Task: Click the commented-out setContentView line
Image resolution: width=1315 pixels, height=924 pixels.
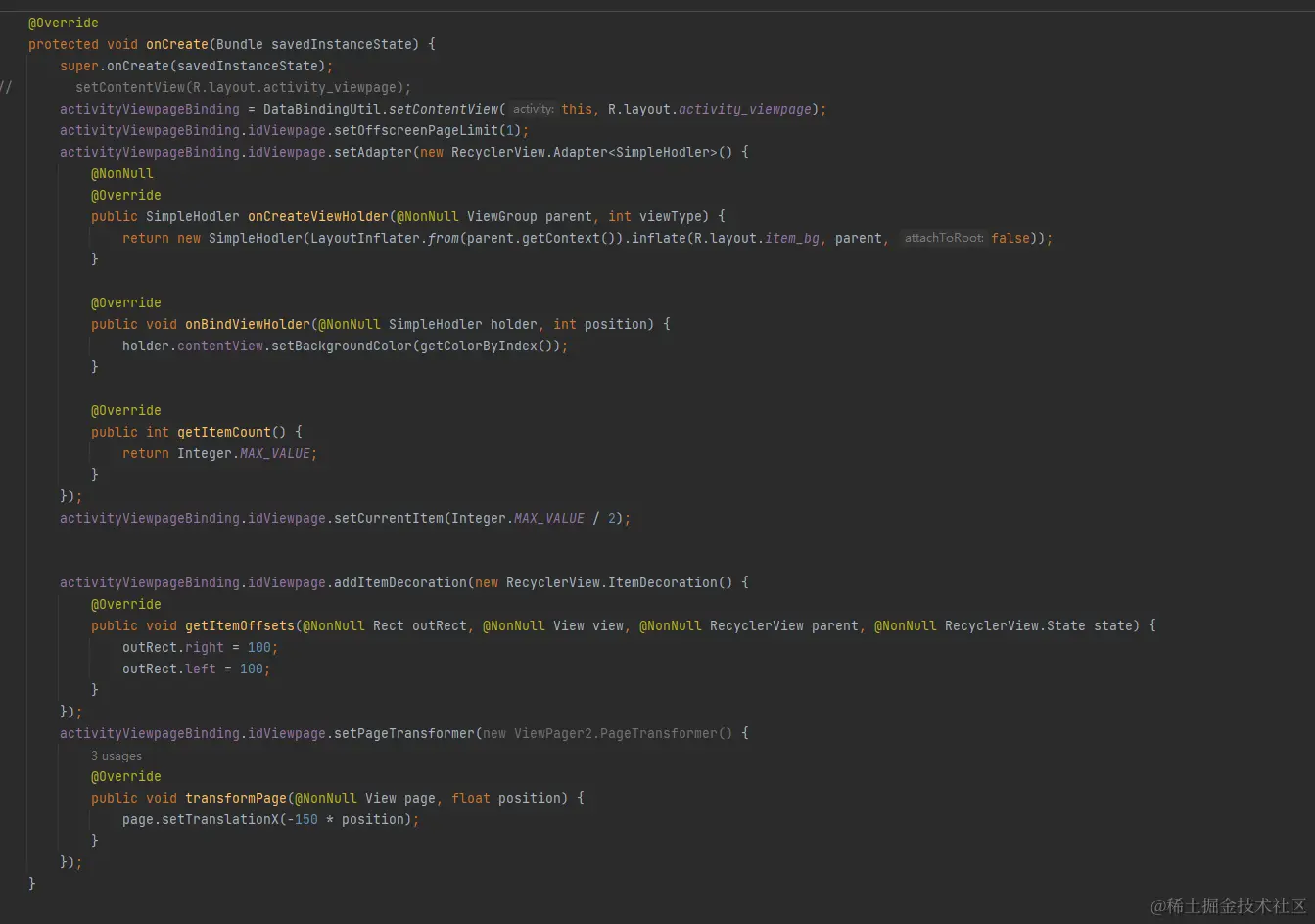Action: pyautogui.click(x=244, y=87)
